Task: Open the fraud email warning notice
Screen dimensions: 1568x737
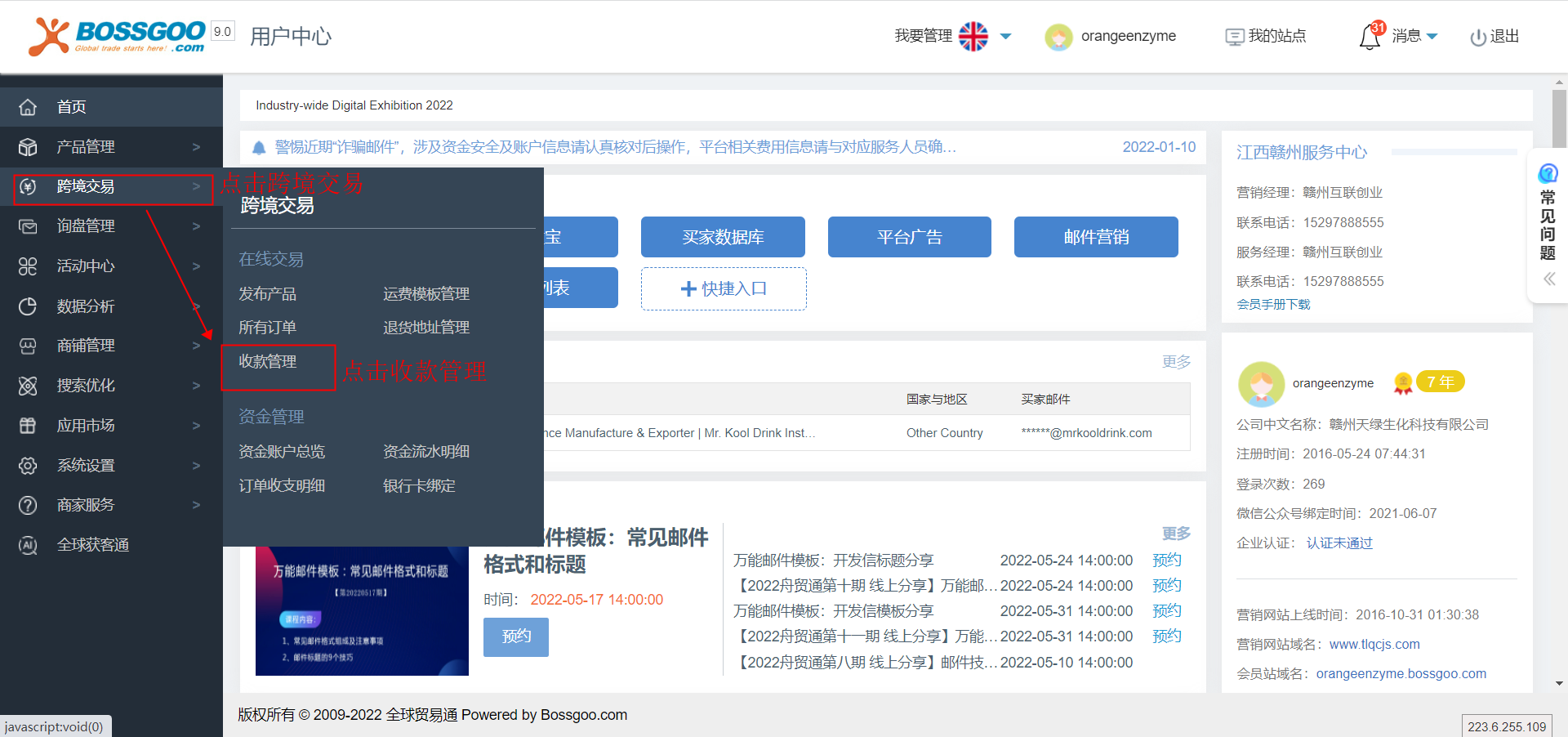Action: (x=616, y=147)
